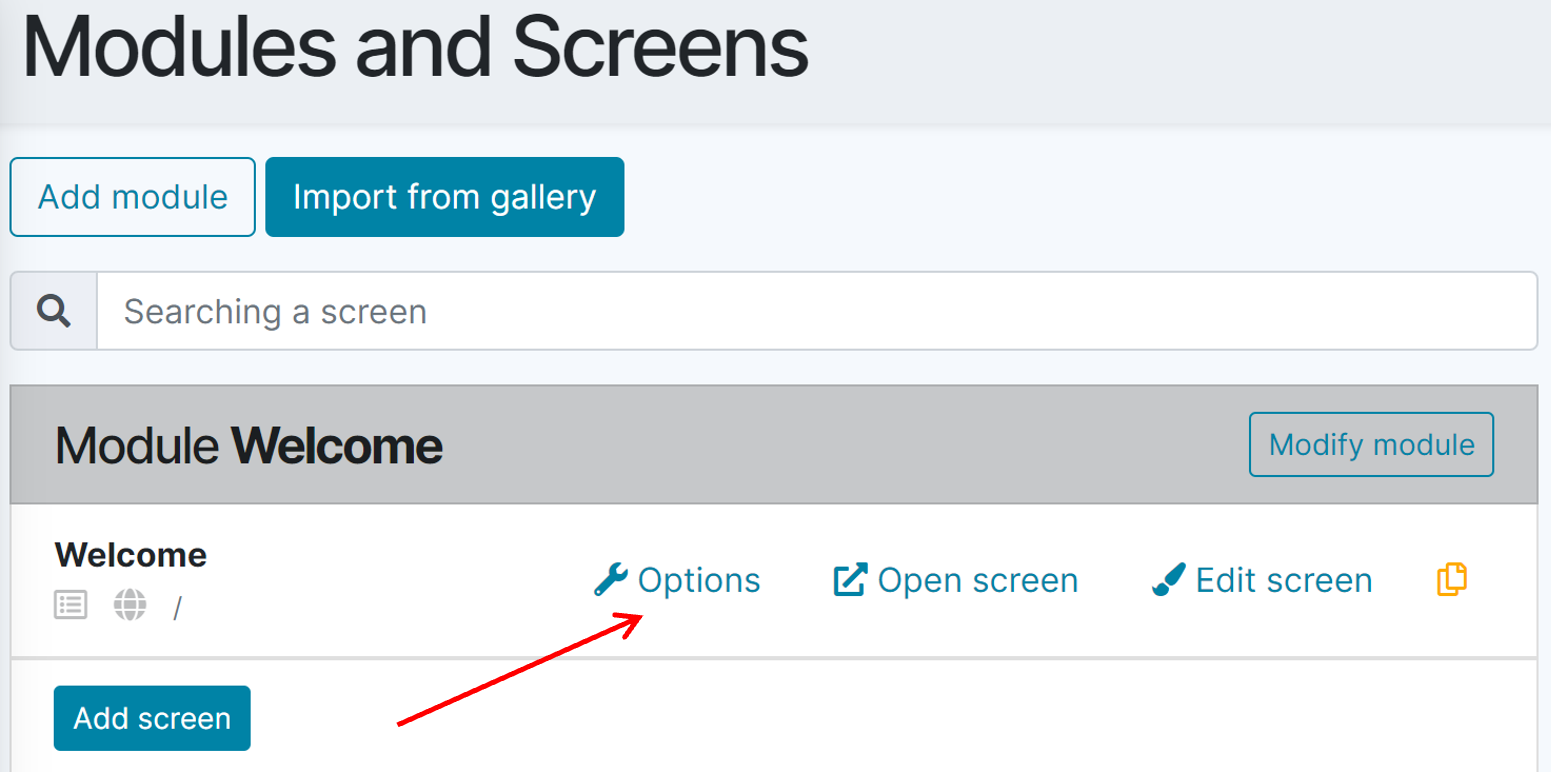Screen dimensions: 1551x772
Task: Click the external-link icon for Open screen
Action: pyautogui.click(x=849, y=580)
